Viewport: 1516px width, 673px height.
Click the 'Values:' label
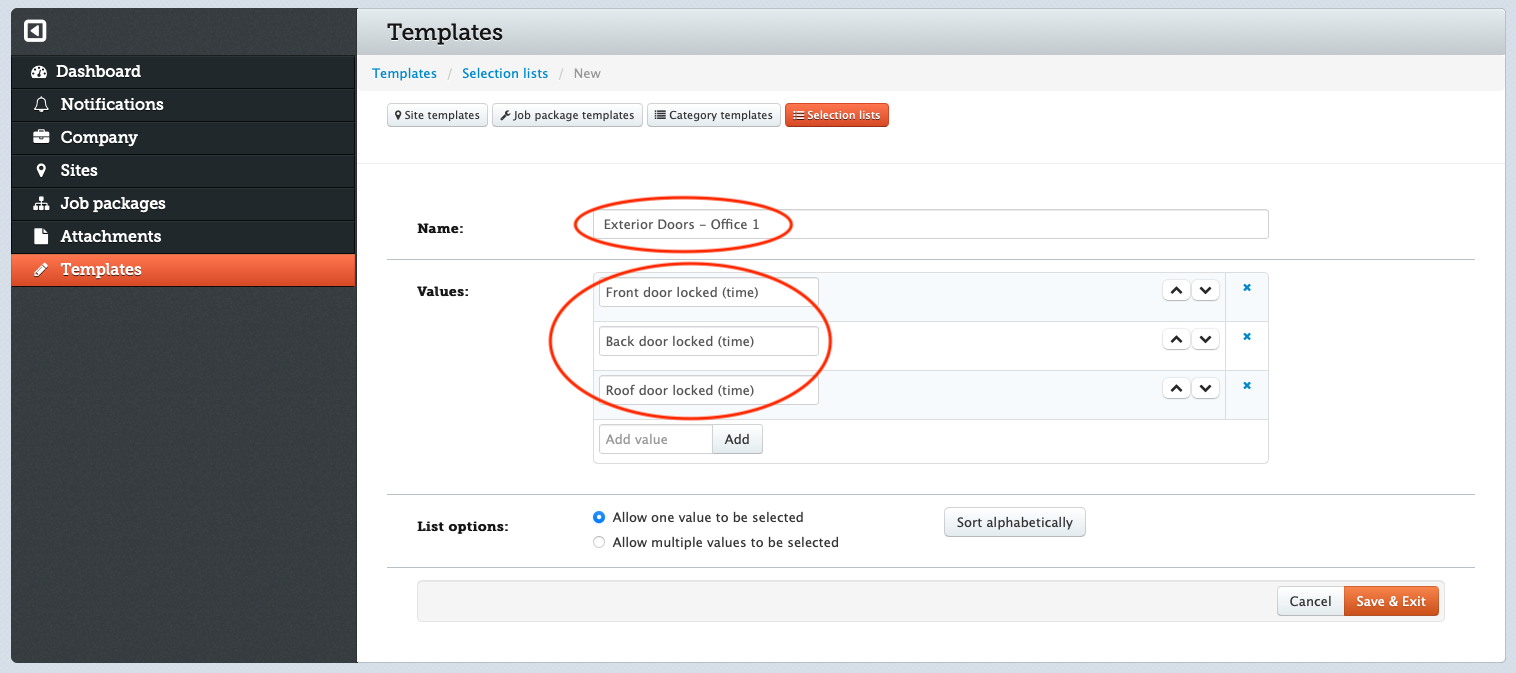pos(443,292)
